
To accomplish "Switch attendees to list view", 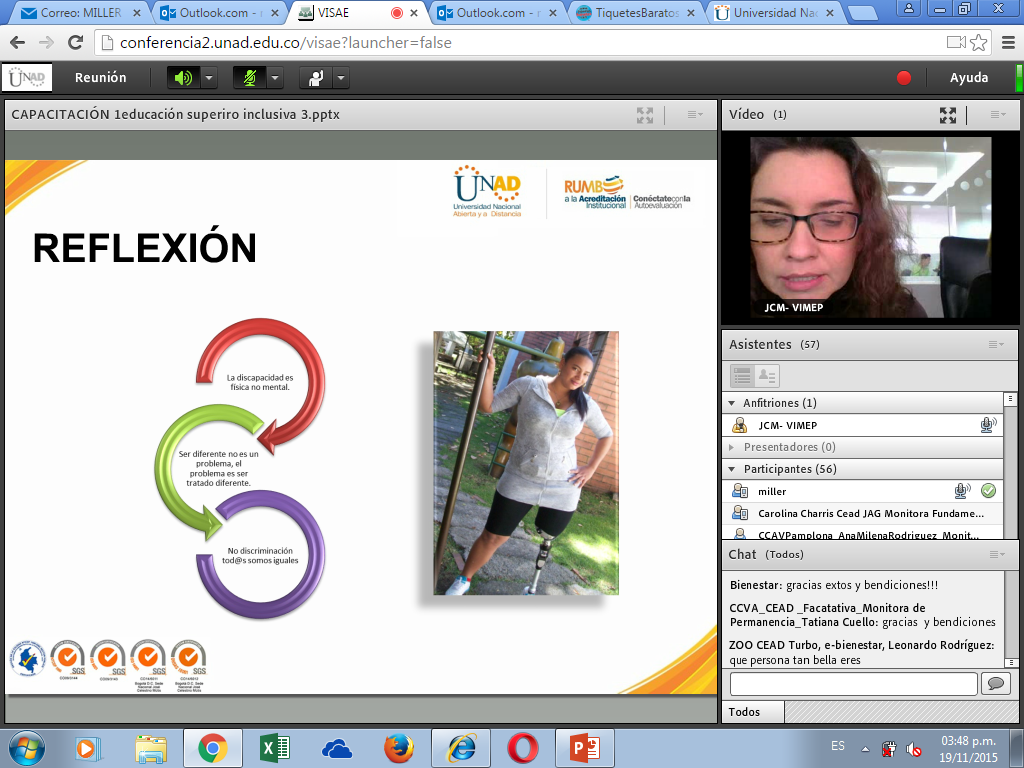I will click(x=742, y=376).
